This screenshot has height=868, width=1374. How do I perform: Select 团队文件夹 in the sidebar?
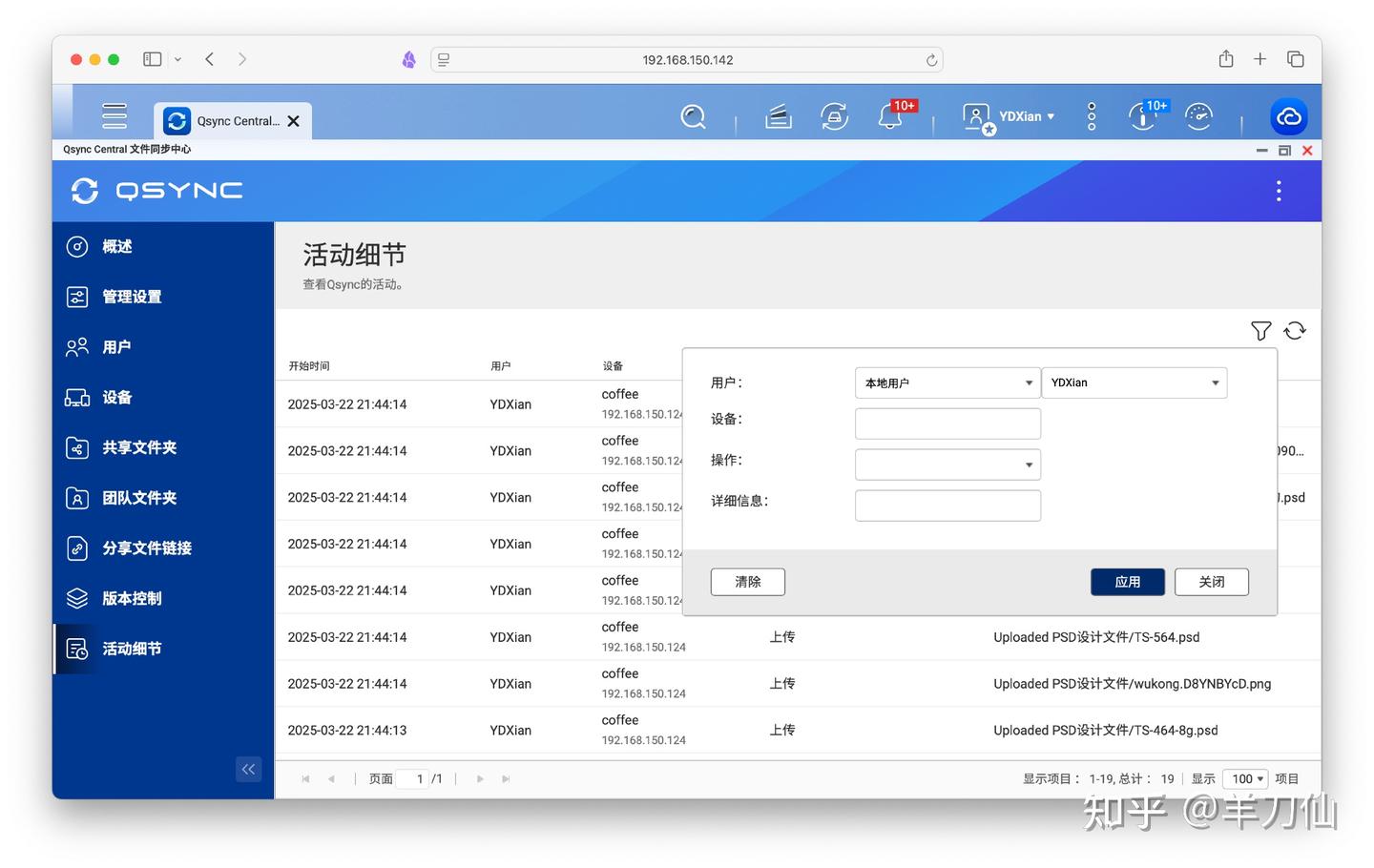(139, 497)
